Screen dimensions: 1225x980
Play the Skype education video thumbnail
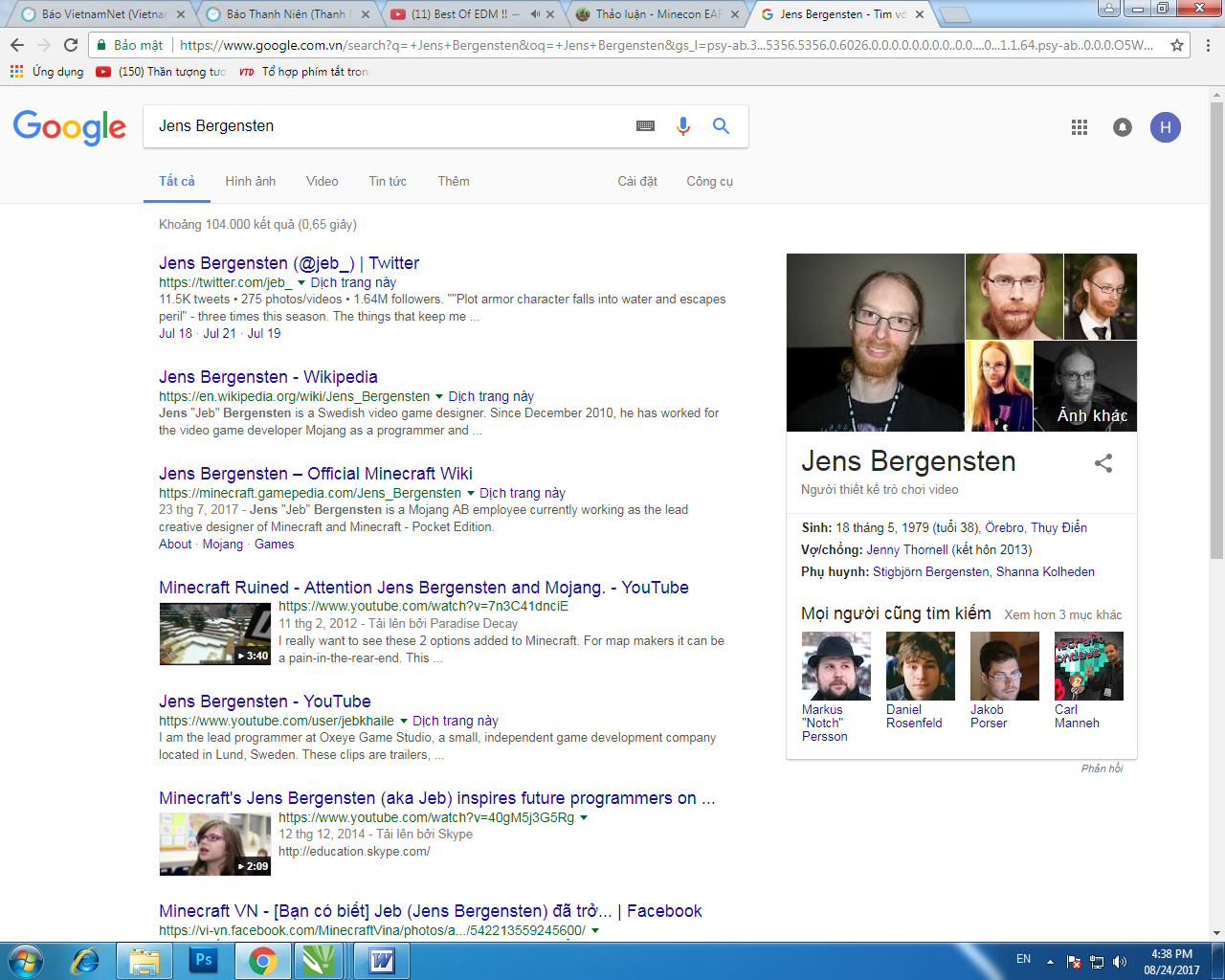tap(215, 844)
